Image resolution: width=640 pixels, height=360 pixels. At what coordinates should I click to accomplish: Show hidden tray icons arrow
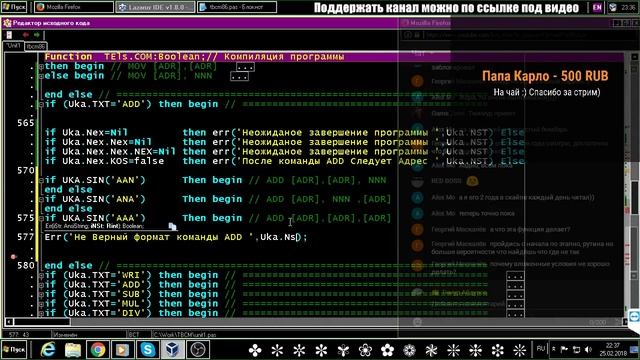click(553, 349)
